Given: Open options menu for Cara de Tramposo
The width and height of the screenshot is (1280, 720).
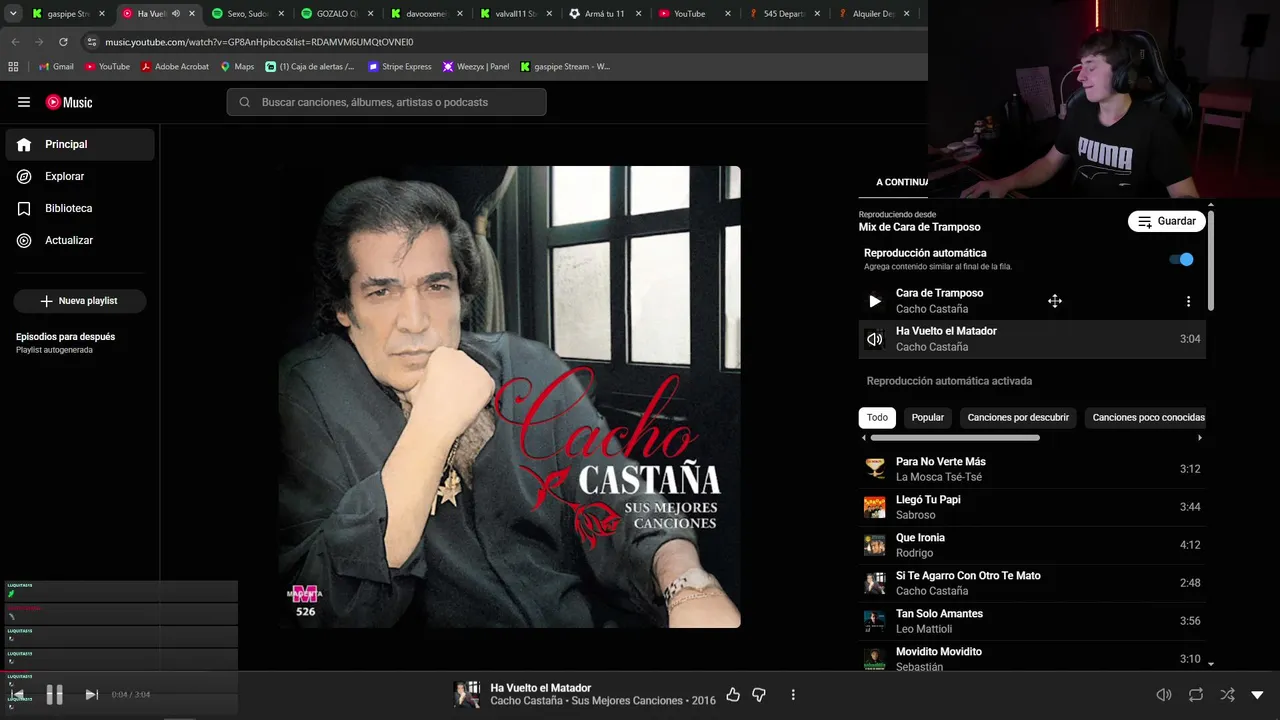Looking at the screenshot, I should pyautogui.click(x=1188, y=301).
